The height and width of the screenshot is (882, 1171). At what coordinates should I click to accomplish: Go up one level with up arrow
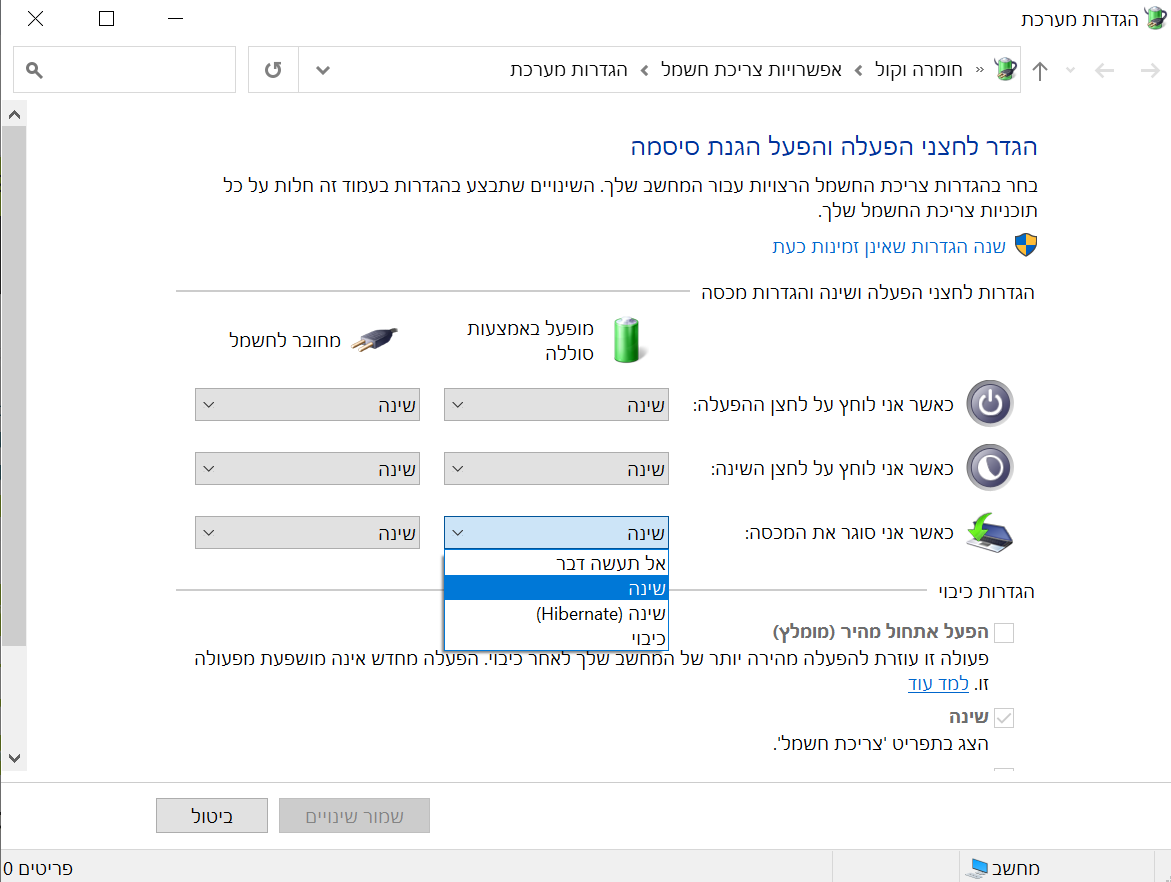pos(1040,70)
